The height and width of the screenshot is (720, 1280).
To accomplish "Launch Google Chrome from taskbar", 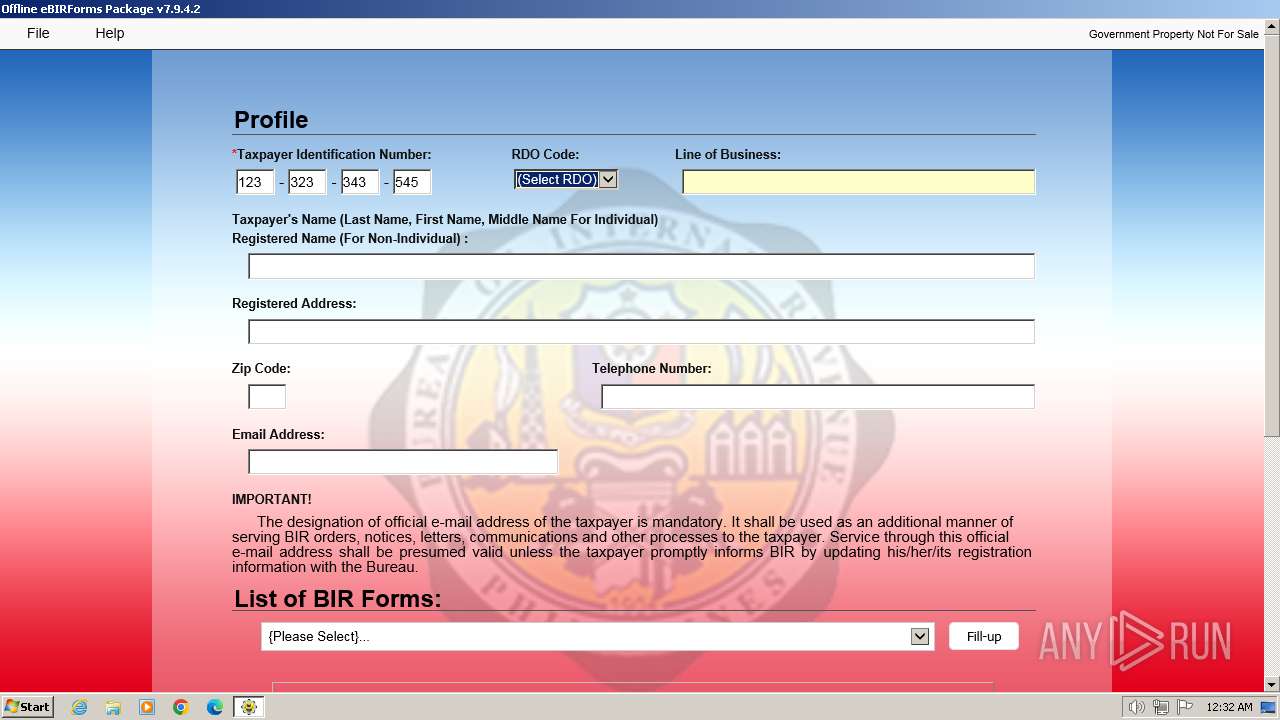I will coord(181,707).
